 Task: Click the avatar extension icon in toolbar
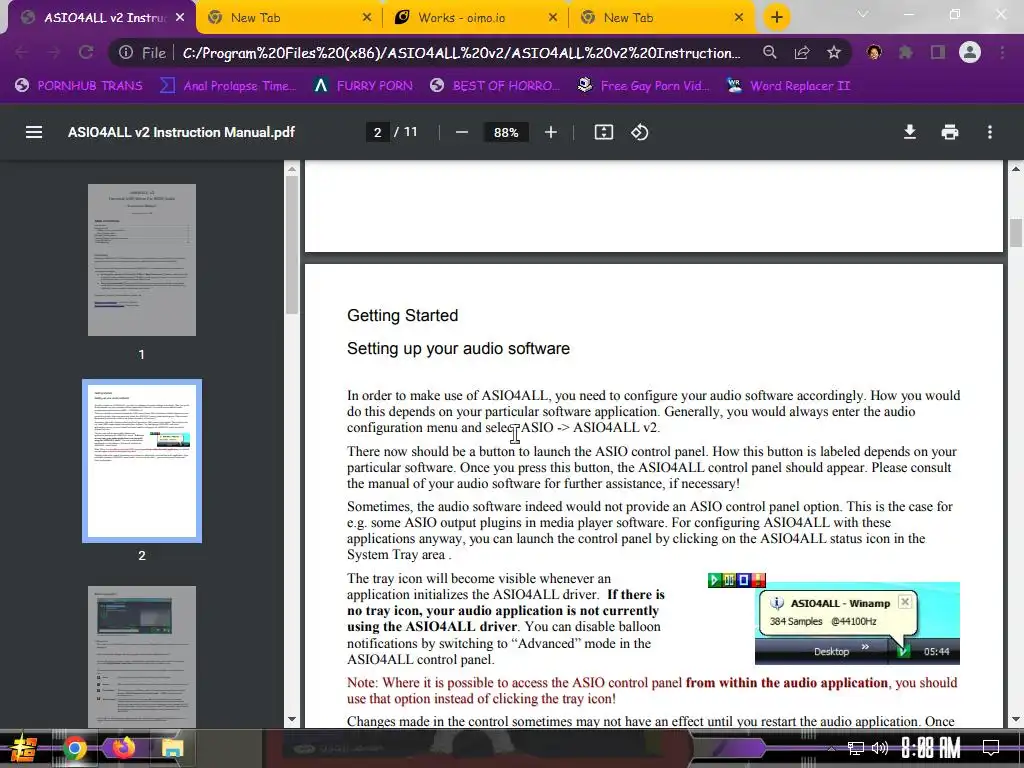(874, 52)
